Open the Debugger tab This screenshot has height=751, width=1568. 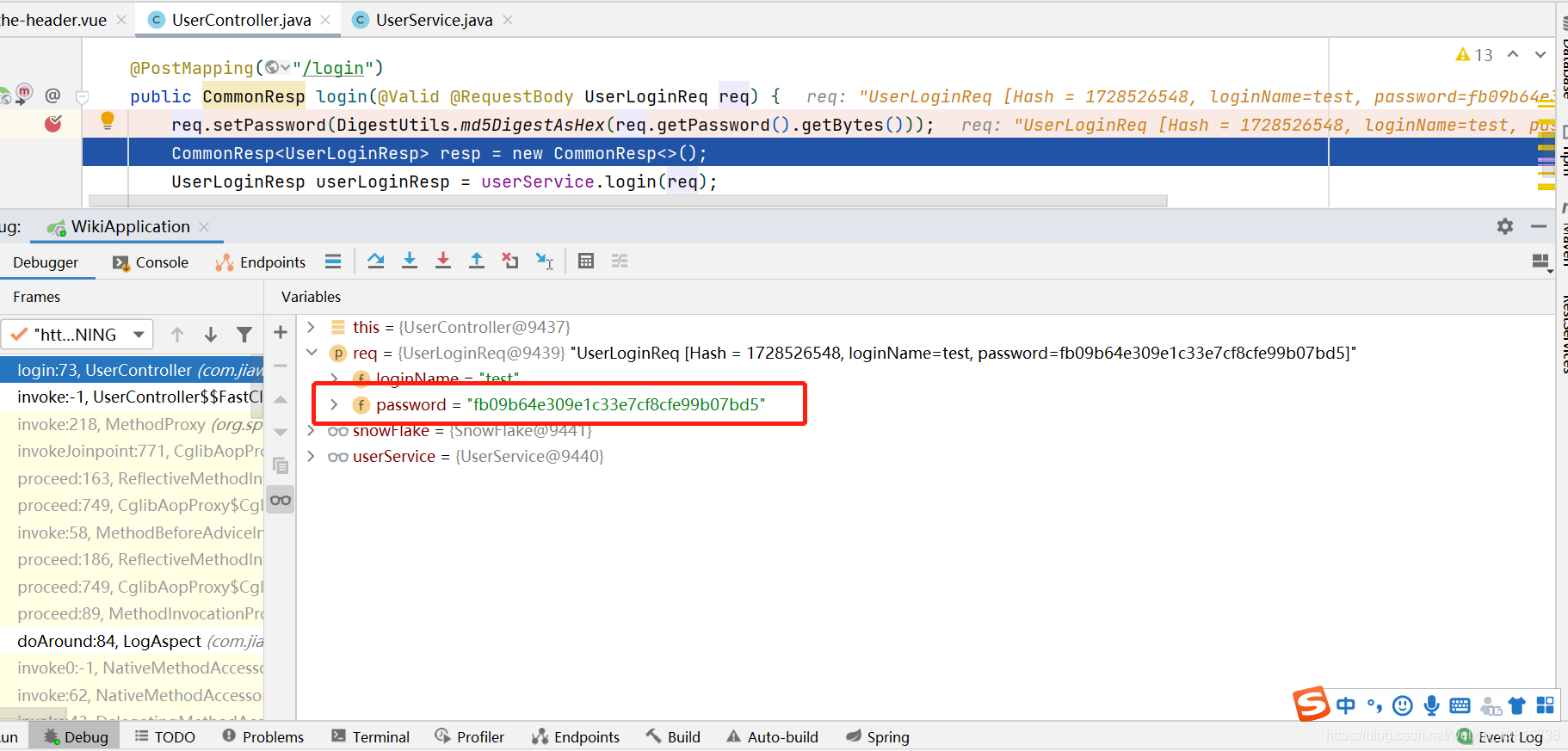(x=46, y=262)
